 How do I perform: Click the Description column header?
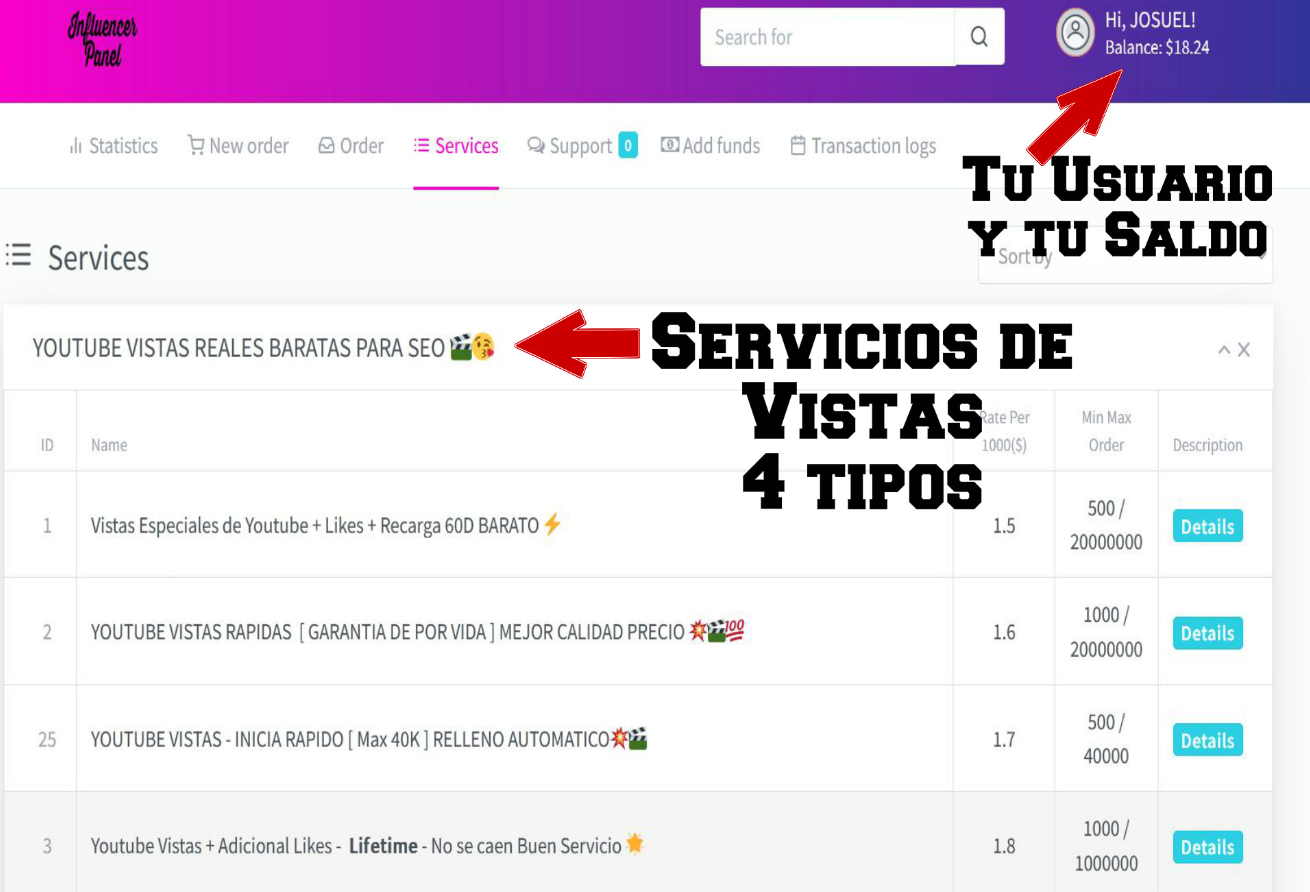1208,445
